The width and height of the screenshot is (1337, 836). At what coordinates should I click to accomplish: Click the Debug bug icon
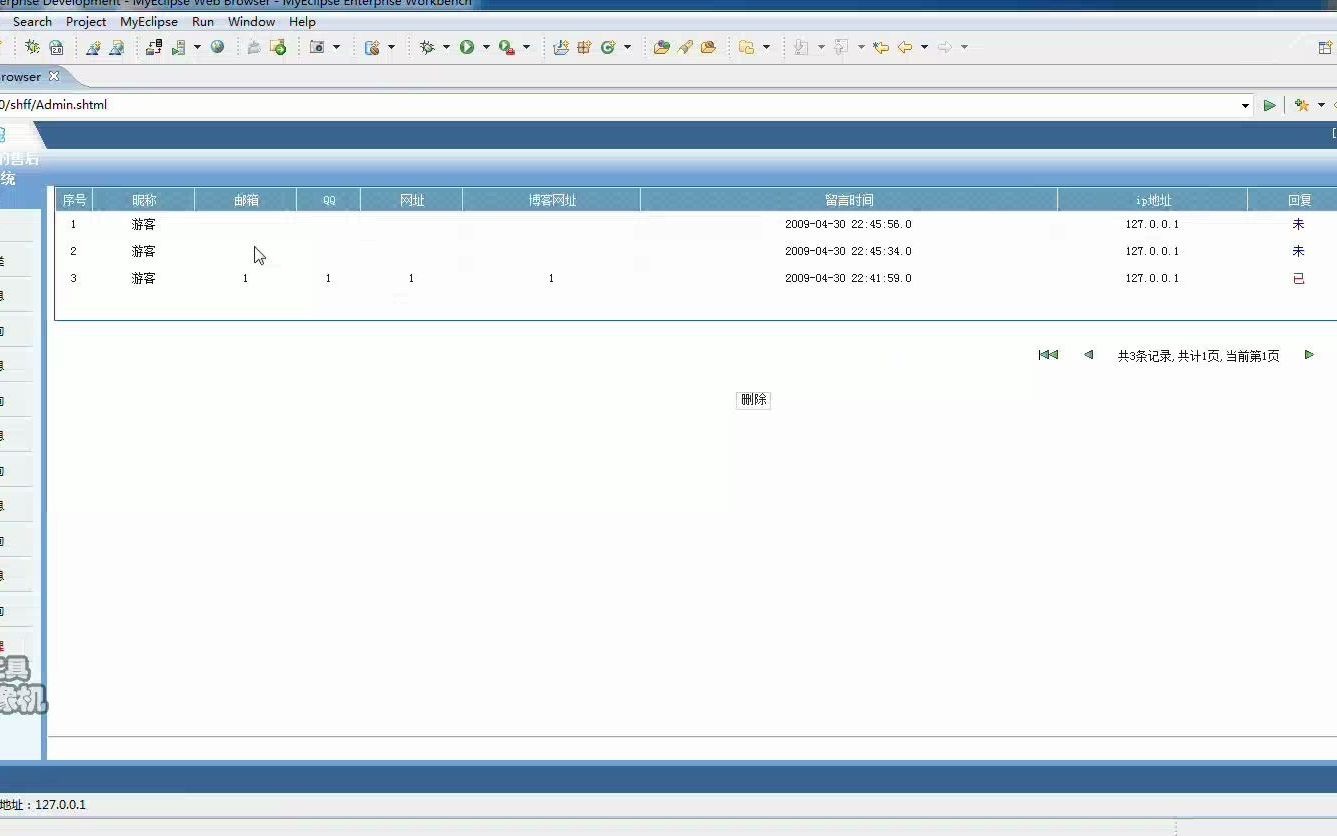[427, 47]
